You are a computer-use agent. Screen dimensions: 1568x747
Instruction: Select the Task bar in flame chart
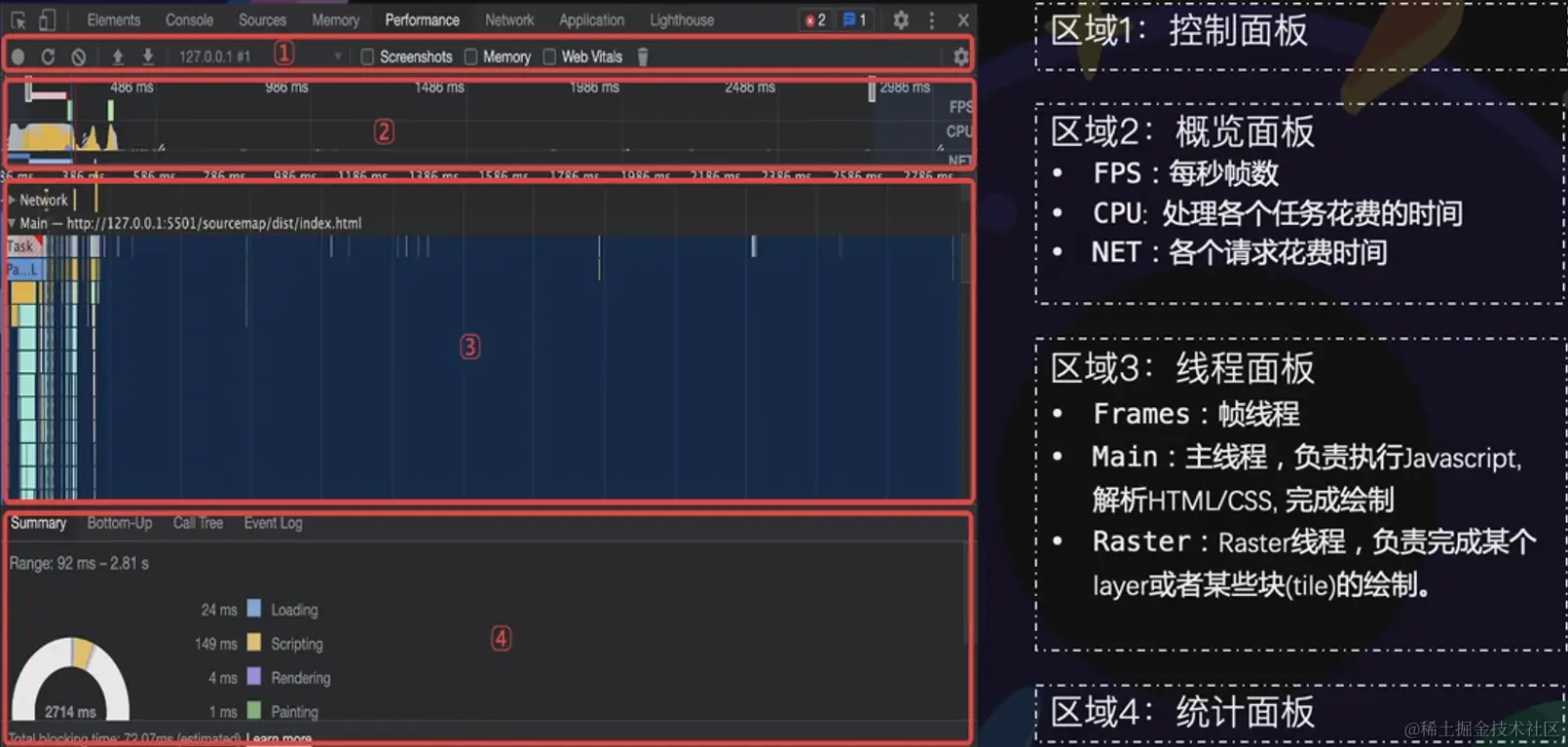[x=23, y=246]
